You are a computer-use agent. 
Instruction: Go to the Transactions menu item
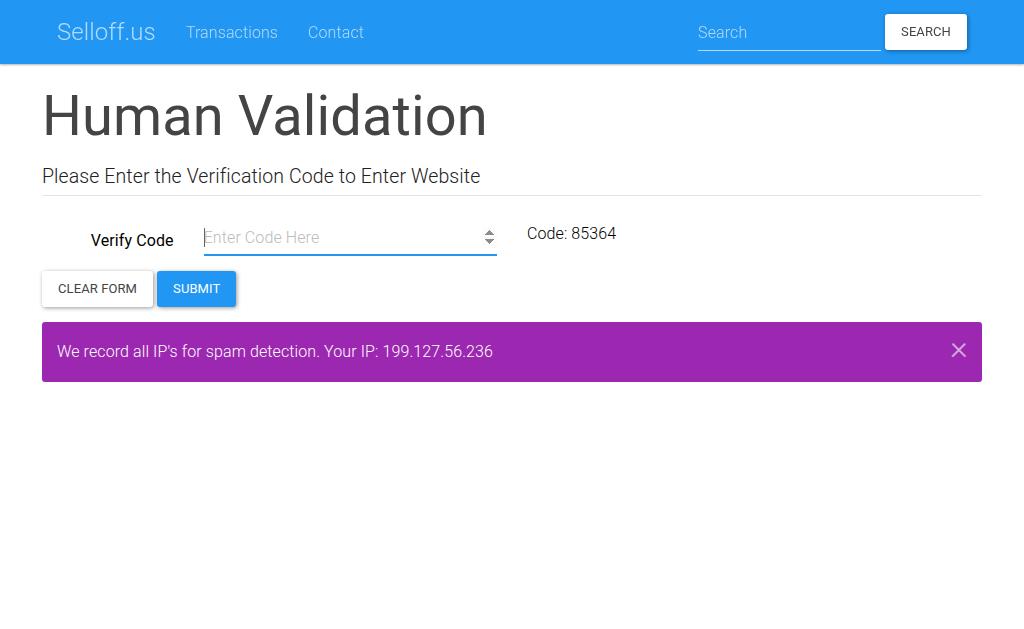click(x=232, y=32)
